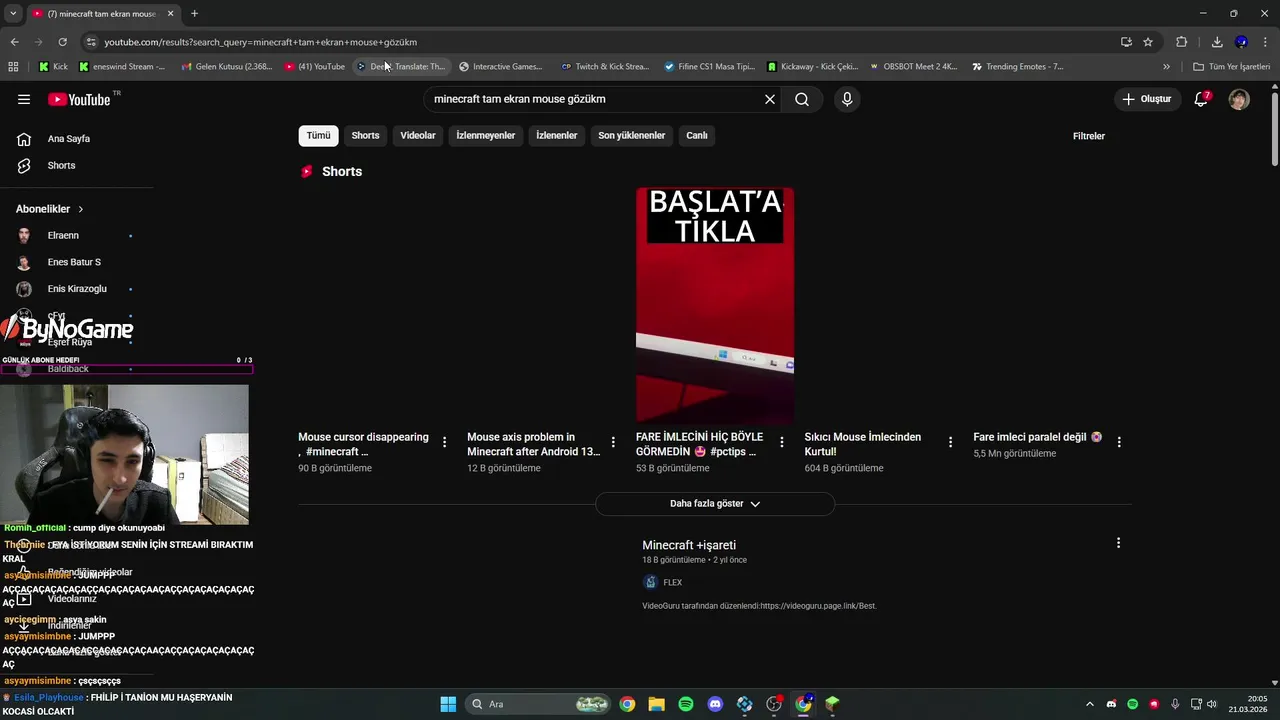Select the Son yüklenenler filter chip

[x=631, y=136]
